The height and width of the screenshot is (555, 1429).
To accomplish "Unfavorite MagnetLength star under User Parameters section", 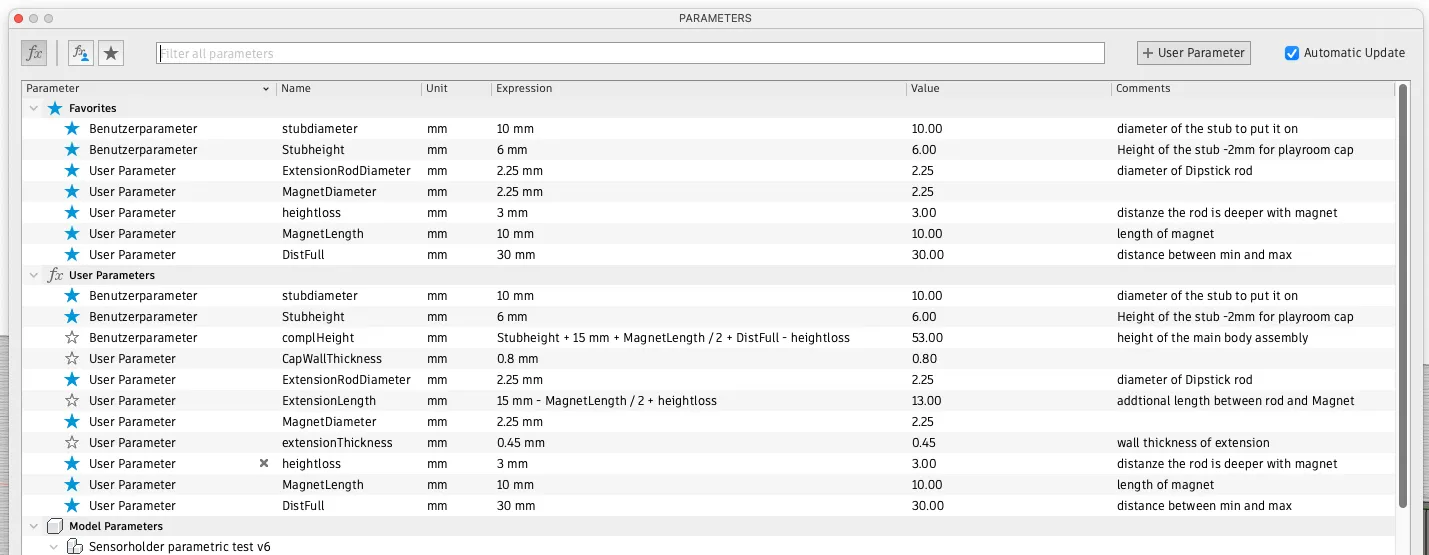I will click(72, 485).
